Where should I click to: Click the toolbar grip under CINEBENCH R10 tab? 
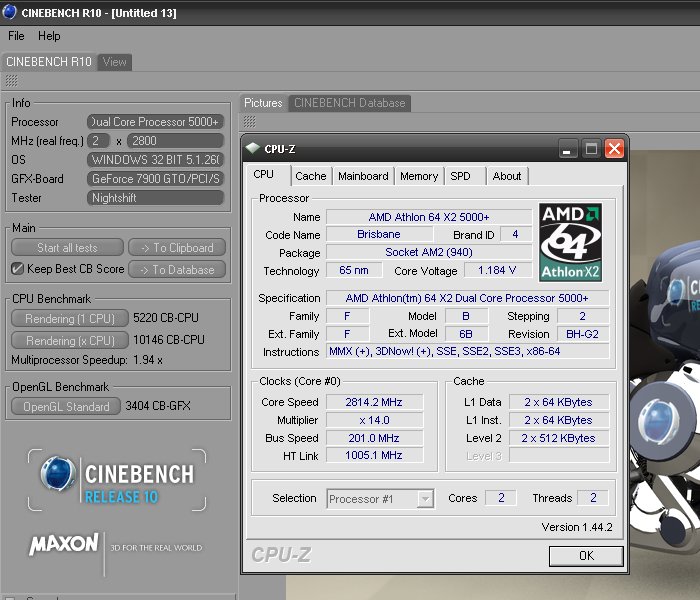click(11, 81)
